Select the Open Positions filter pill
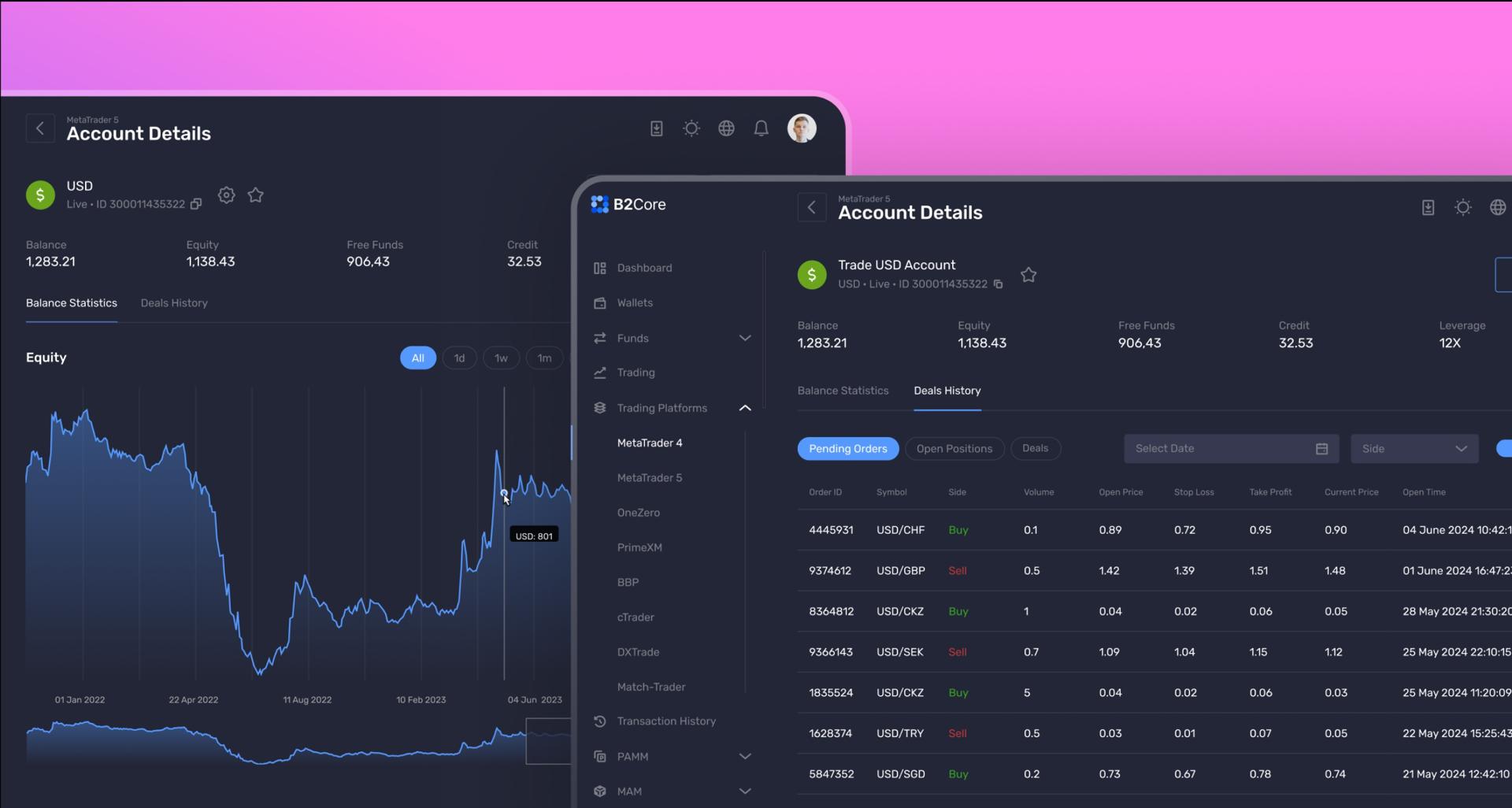This screenshot has width=1512, height=808. tap(954, 449)
